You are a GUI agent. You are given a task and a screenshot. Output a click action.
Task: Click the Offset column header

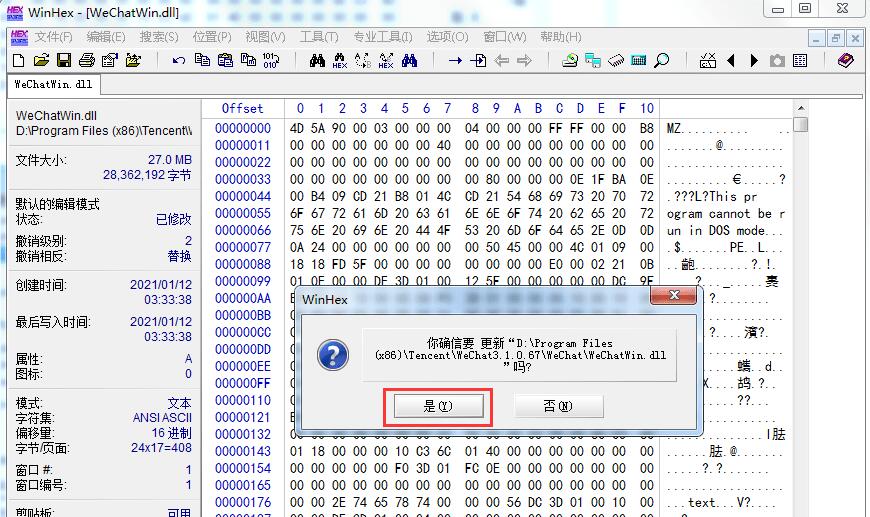(x=242, y=108)
